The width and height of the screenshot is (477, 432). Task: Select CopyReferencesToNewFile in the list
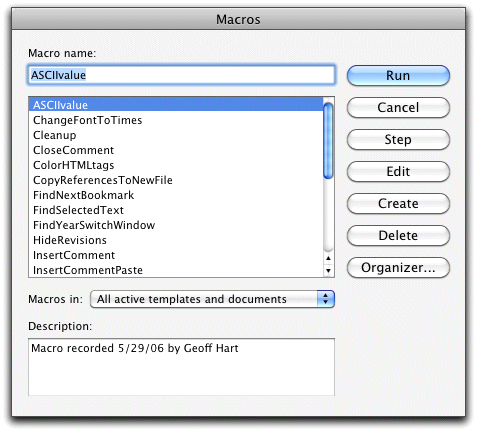point(176,180)
